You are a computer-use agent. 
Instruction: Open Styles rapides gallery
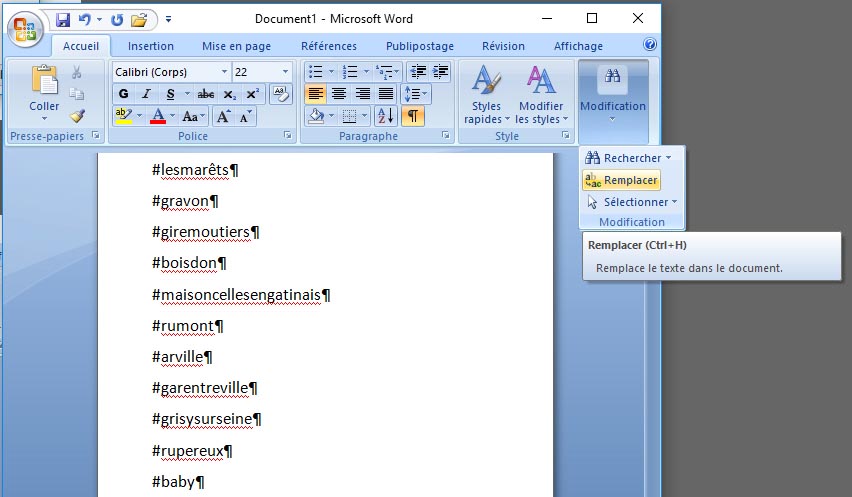pyautogui.click(x=486, y=95)
